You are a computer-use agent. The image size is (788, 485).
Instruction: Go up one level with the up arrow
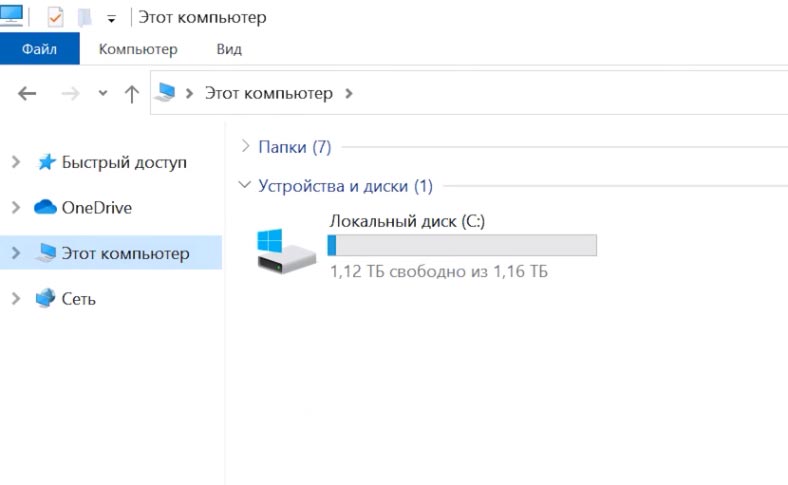coord(131,94)
